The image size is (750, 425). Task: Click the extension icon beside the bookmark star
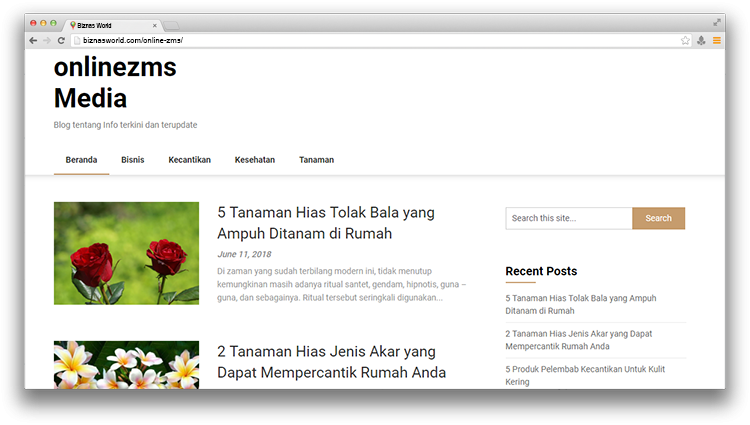[x=701, y=41]
